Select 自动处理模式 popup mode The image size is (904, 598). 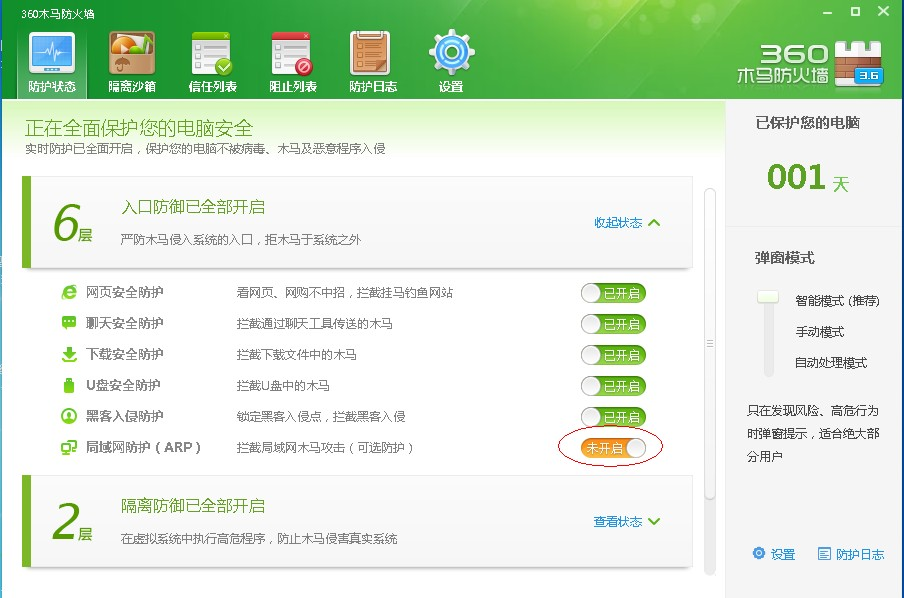click(831, 363)
